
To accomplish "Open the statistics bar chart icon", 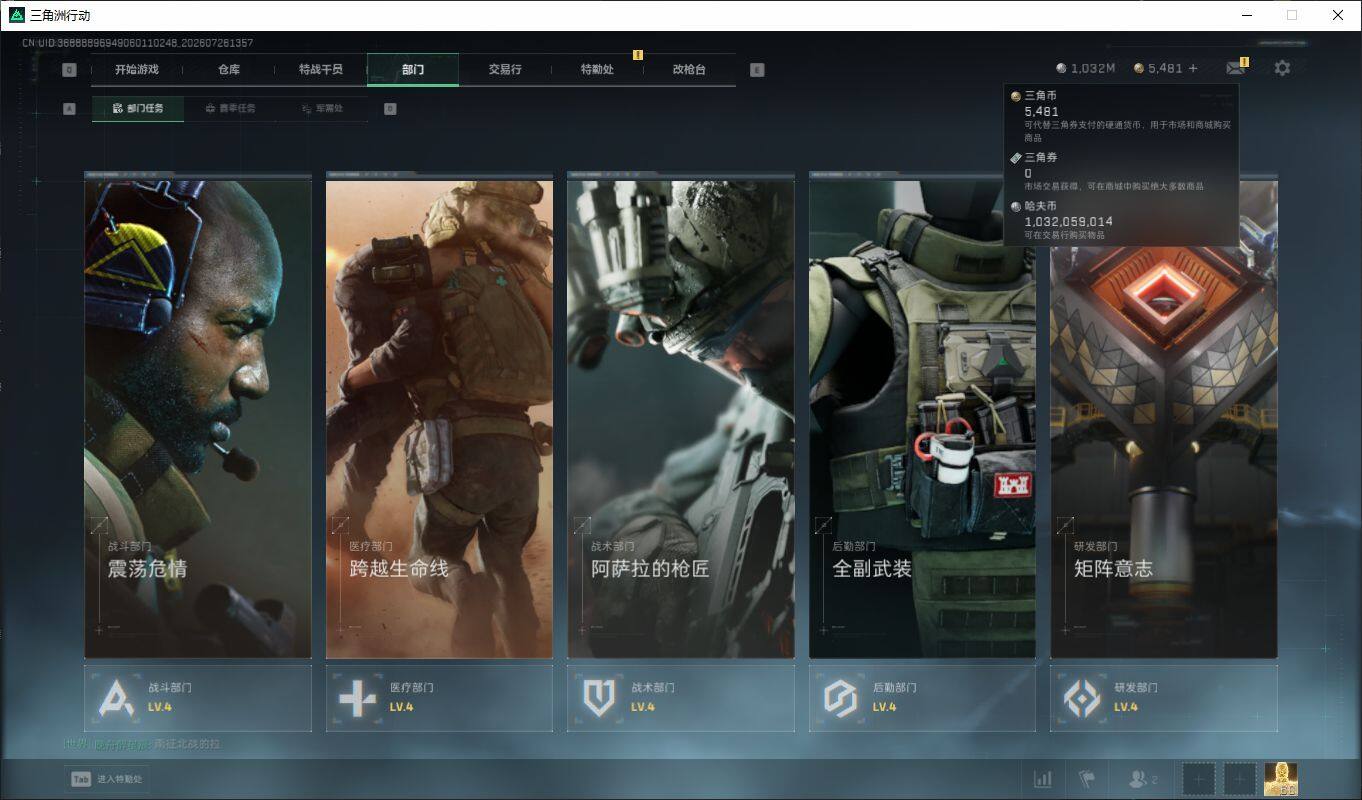I will tap(1042, 779).
